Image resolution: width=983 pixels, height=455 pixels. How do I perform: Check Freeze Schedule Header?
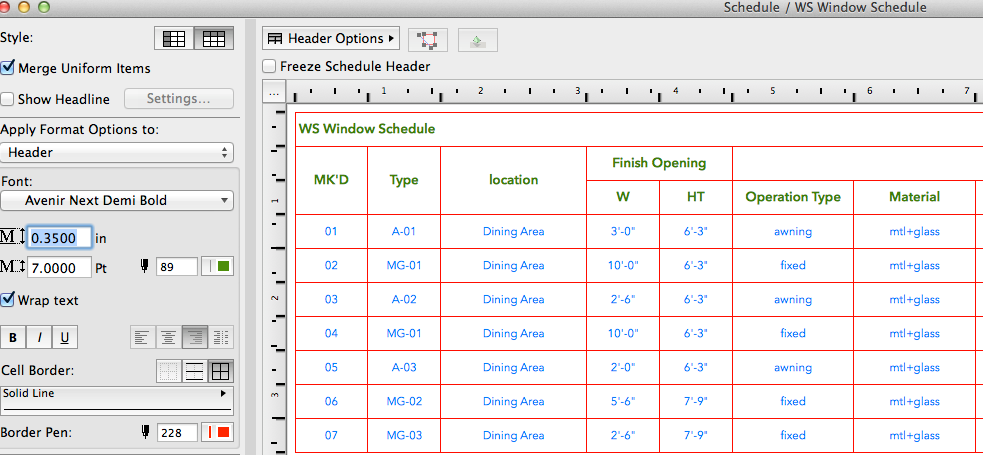(269, 66)
